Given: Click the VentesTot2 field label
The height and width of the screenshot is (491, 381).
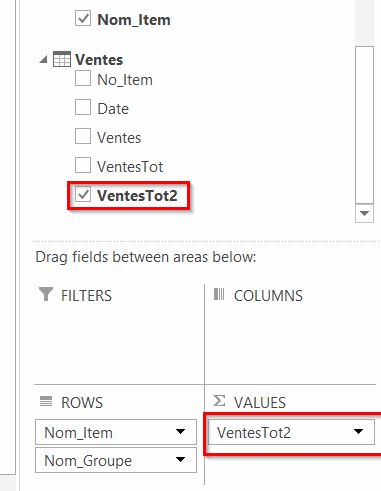Looking at the screenshot, I should pos(137,196).
